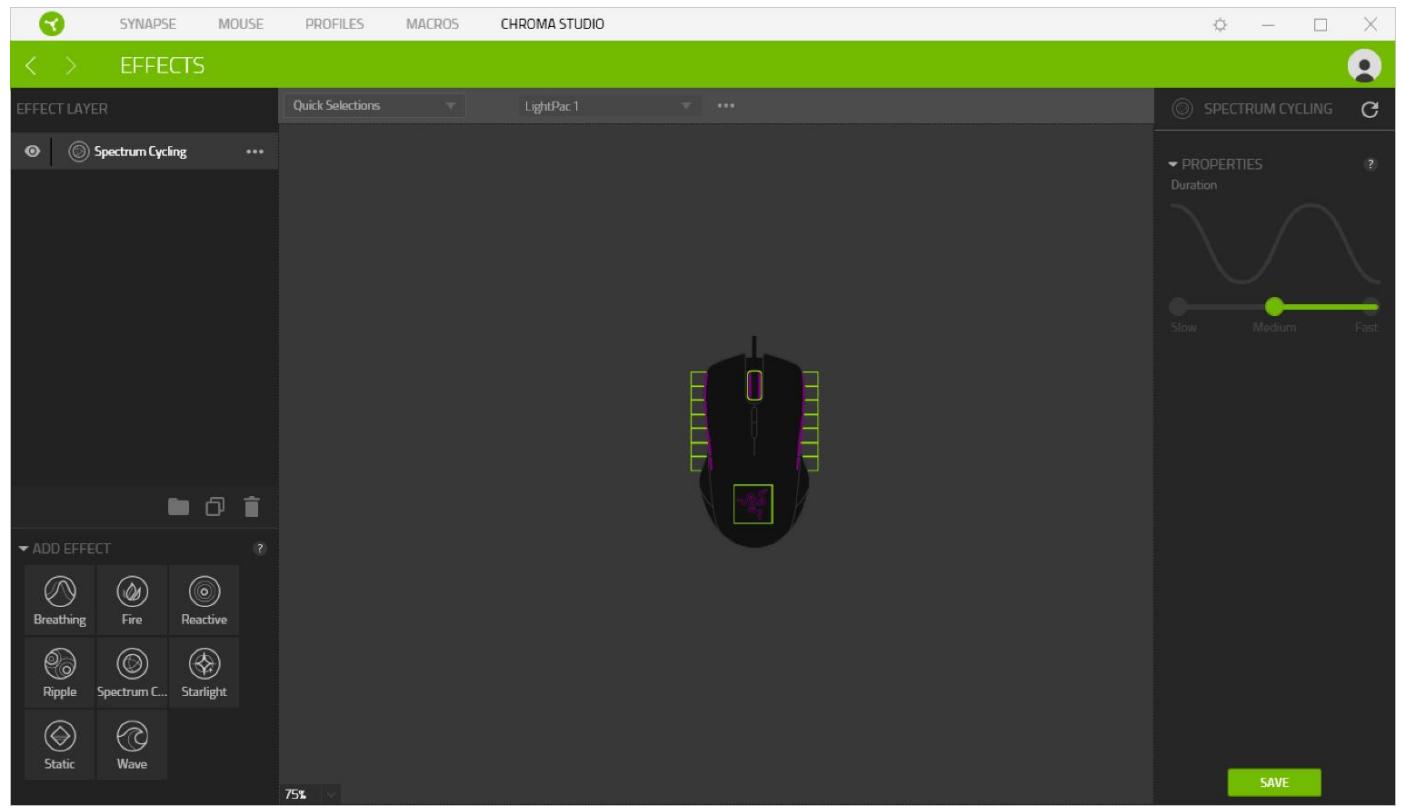Add the Fire effect

[x=132, y=600]
